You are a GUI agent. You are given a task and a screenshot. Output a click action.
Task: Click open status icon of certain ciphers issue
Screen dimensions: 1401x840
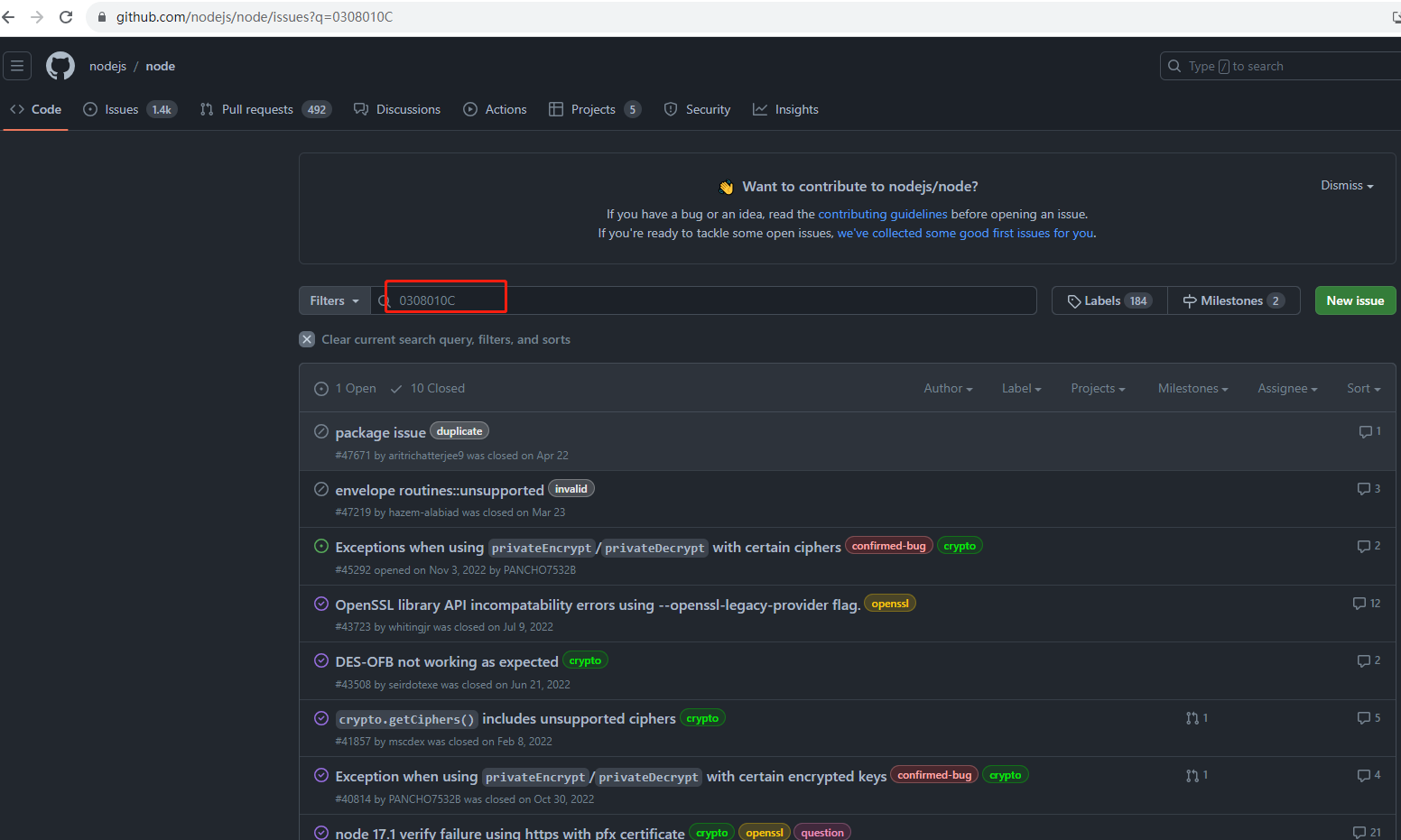coord(320,546)
